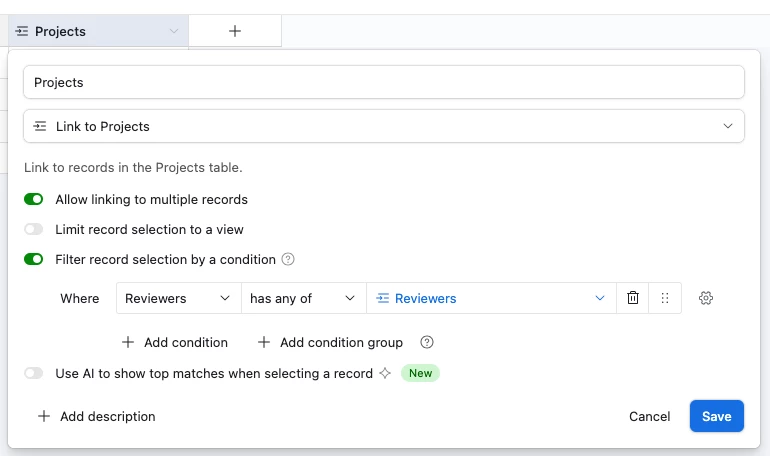Click the plus icon to add a field column

point(235,31)
